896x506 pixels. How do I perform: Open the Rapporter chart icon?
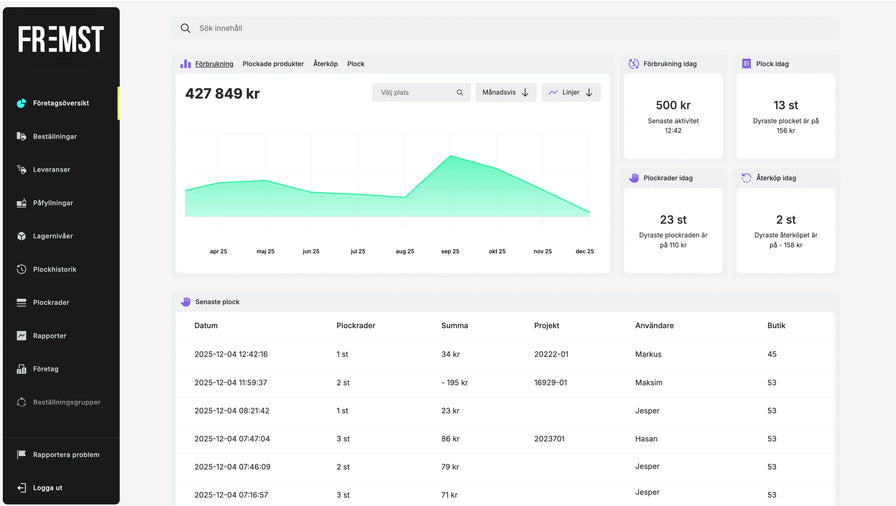21,336
